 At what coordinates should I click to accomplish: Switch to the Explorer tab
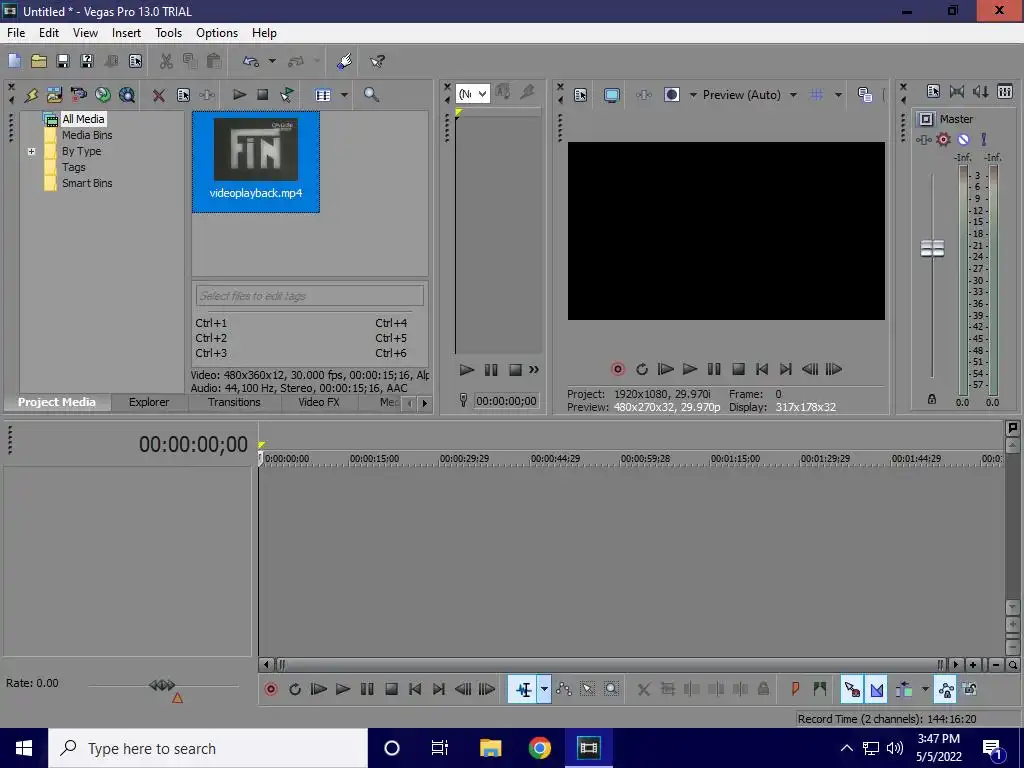point(149,402)
